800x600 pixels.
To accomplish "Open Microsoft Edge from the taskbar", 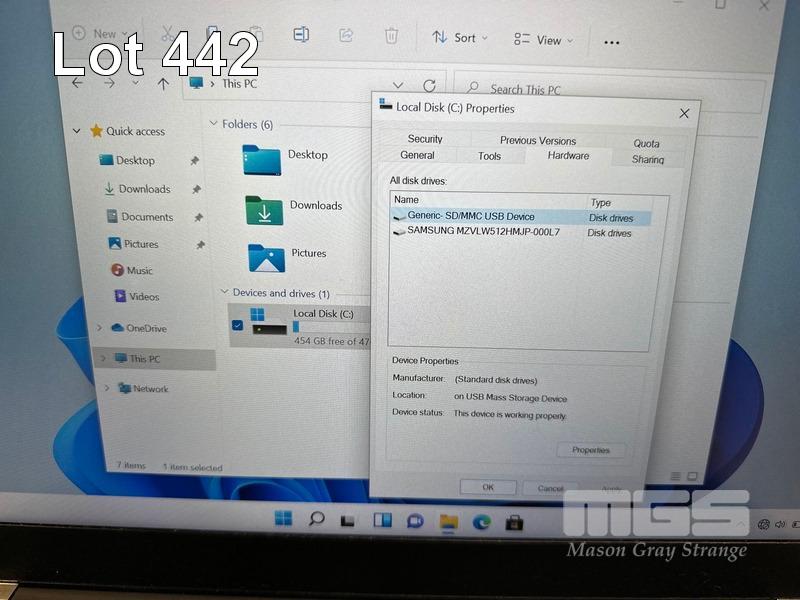I will [x=481, y=521].
